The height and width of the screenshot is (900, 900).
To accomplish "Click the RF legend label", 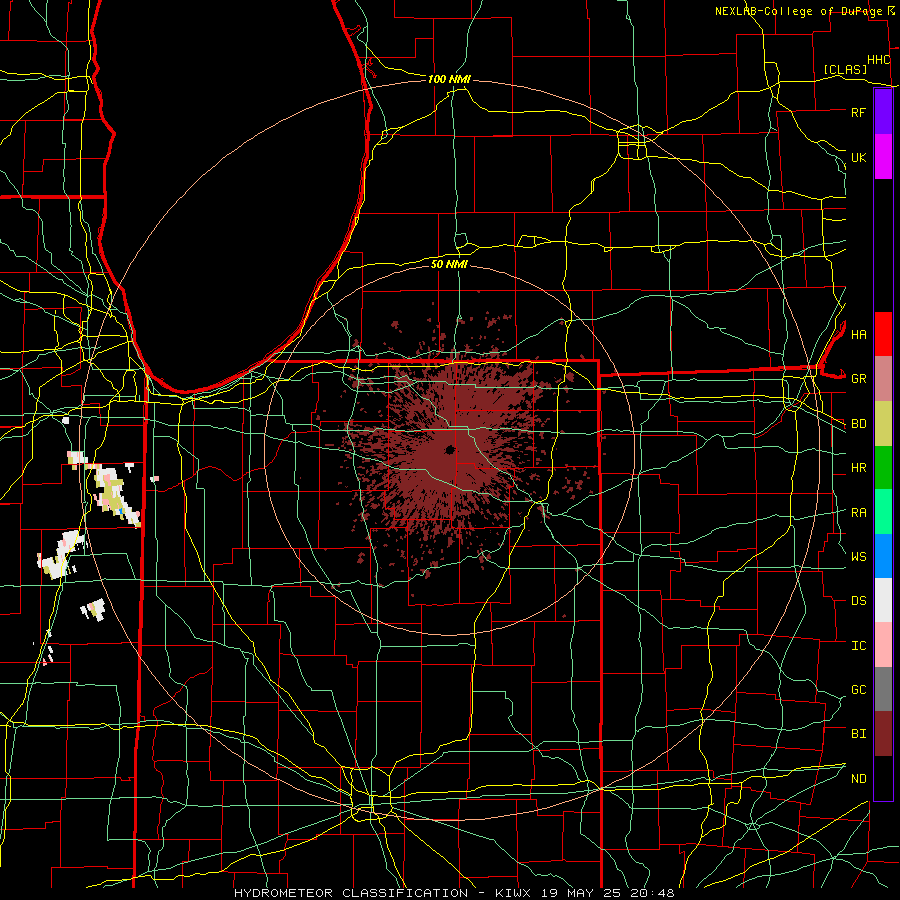I will pyautogui.click(x=858, y=112).
